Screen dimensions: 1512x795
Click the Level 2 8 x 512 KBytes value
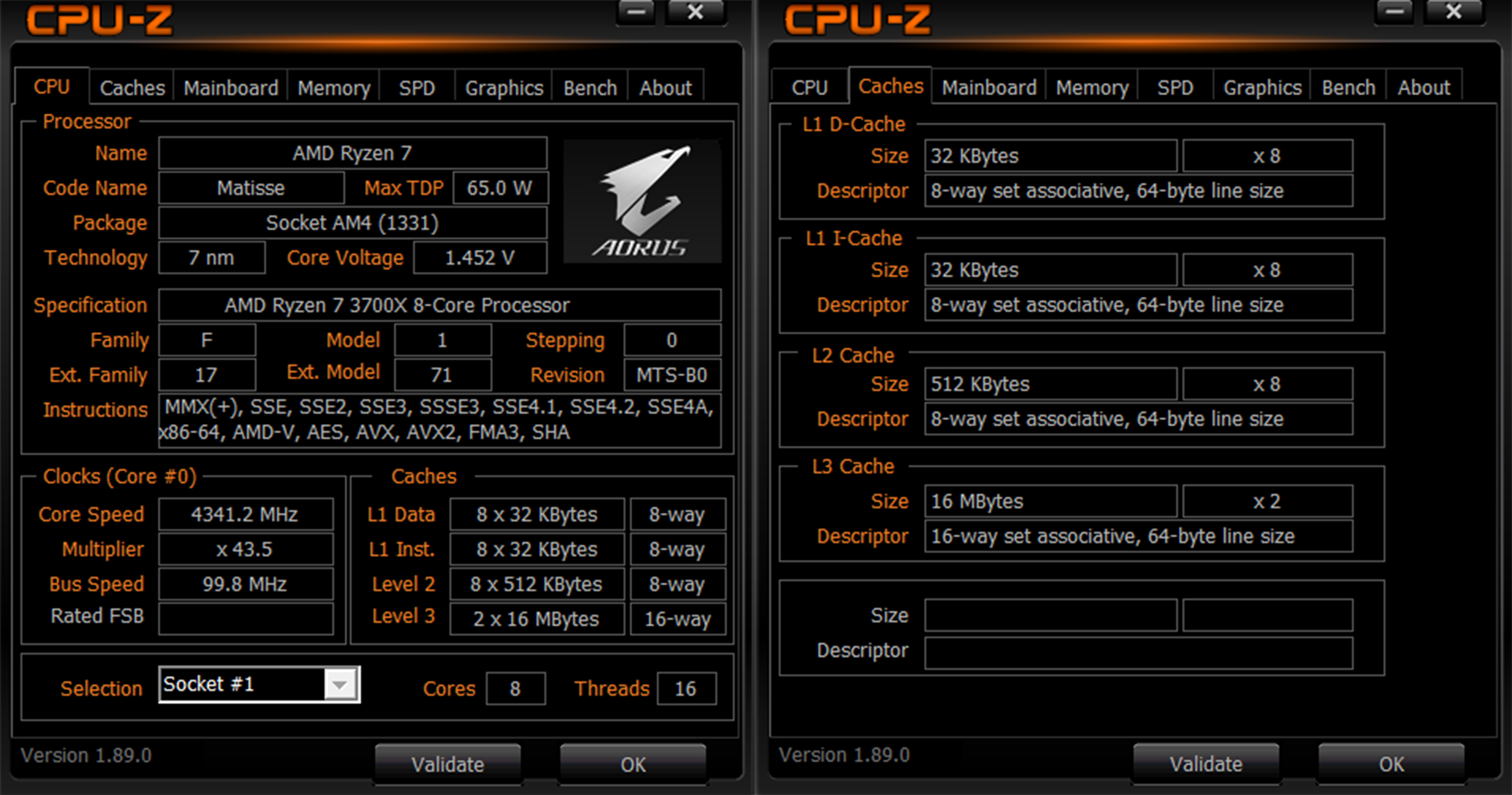point(537,584)
